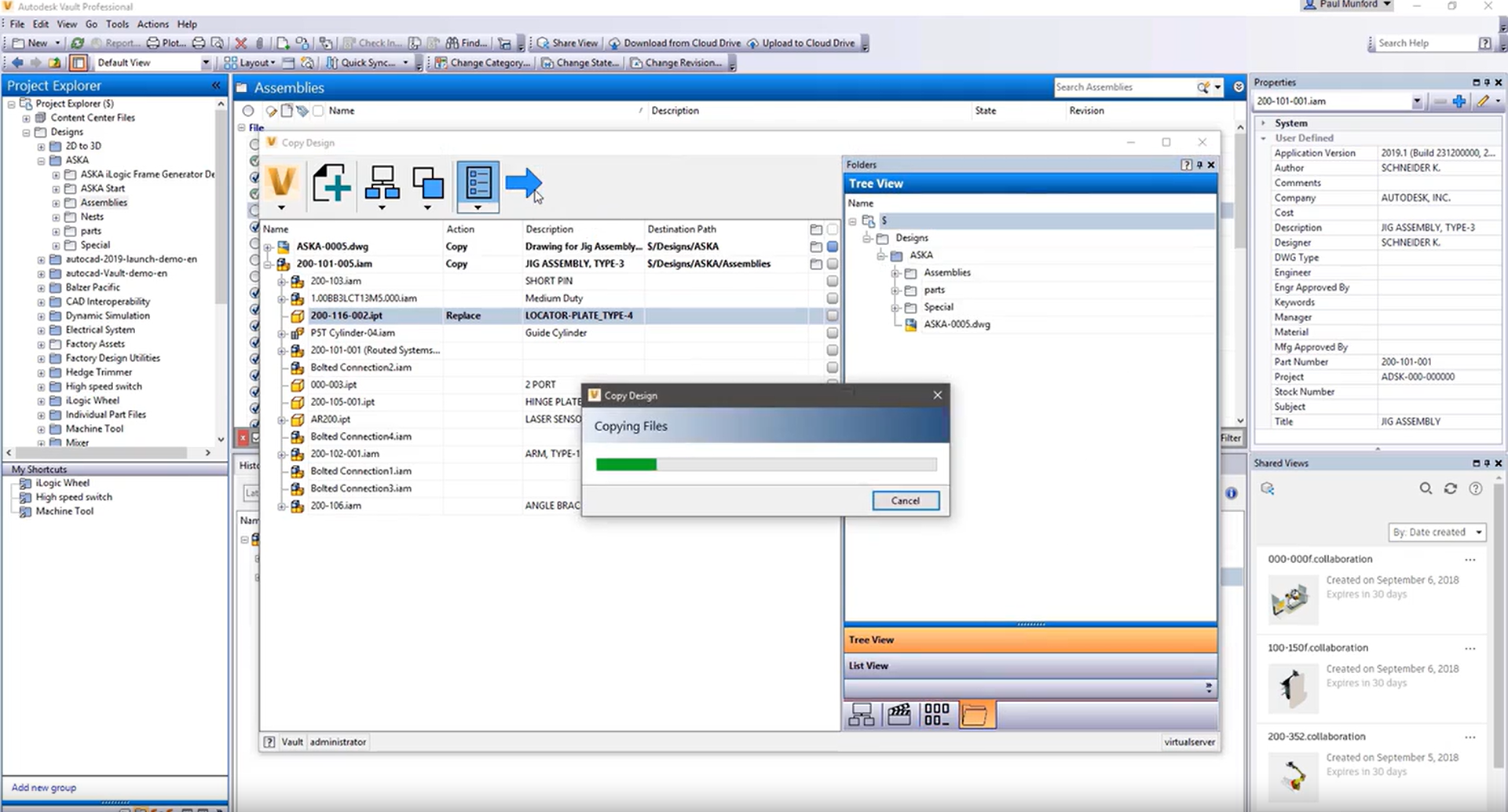Open the Vault V application menu in Copy Design

pyautogui.click(x=281, y=186)
